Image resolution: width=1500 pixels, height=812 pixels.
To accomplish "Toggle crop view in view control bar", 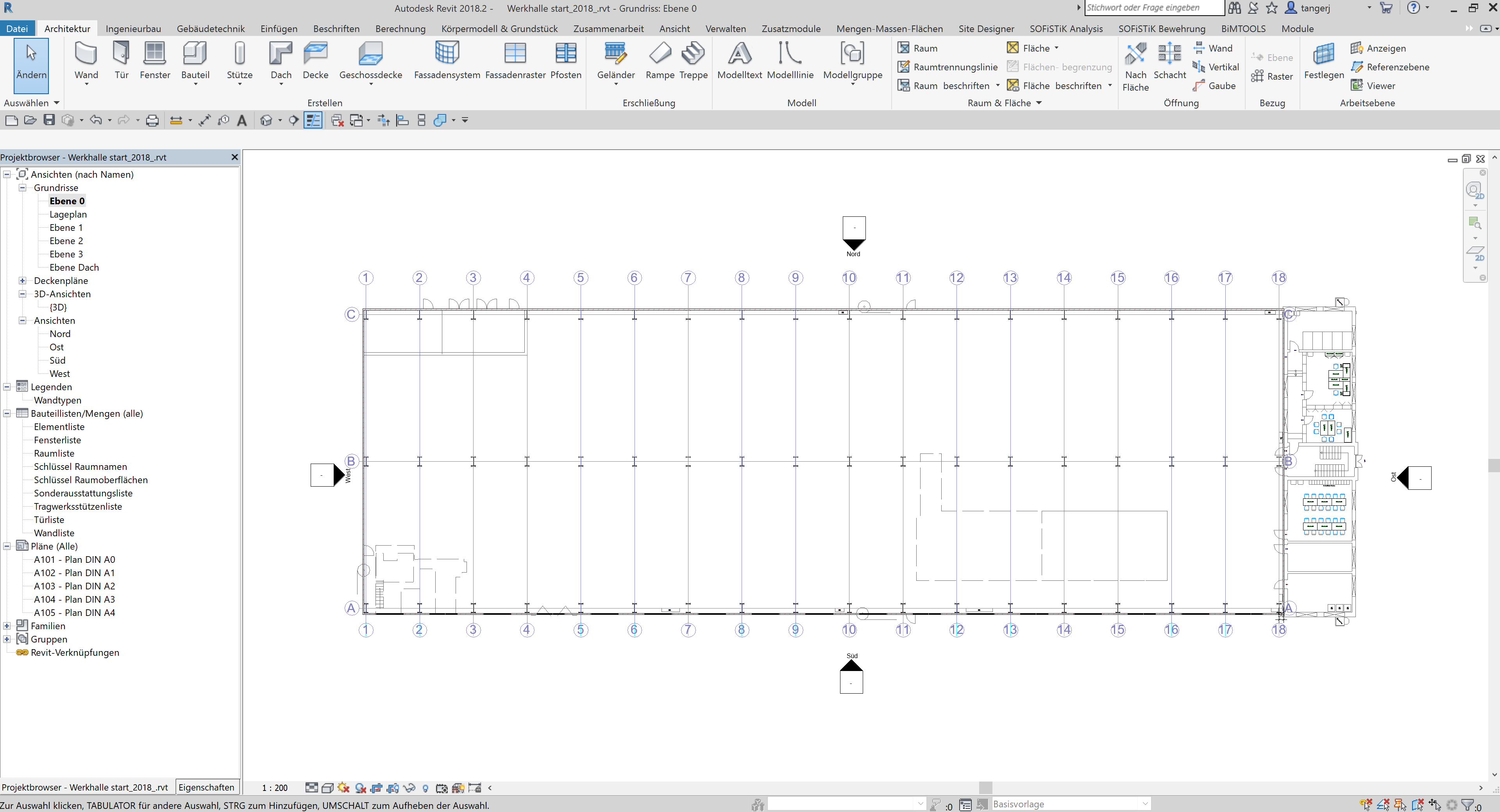I will coord(376,787).
